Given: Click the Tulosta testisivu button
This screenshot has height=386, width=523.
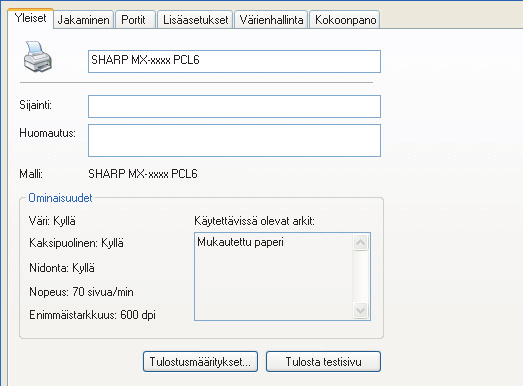Looking at the screenshot, I should 323,361.
